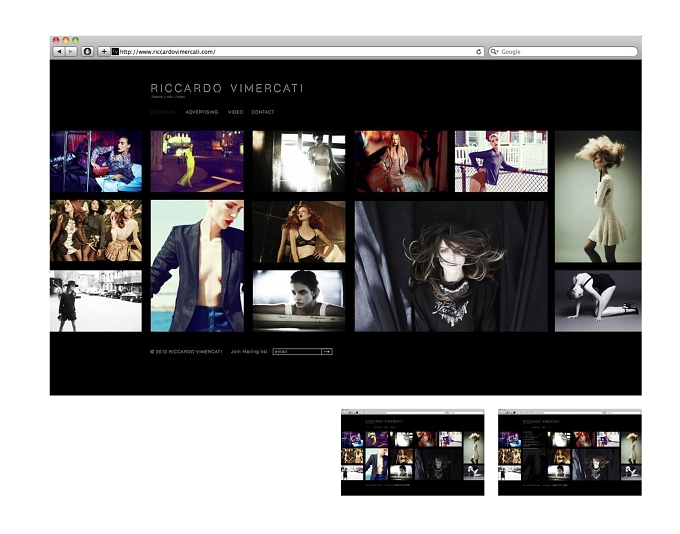680x534 pixels.
Task: Click the magnifier icon in Google search field
Action: point(494,52)
